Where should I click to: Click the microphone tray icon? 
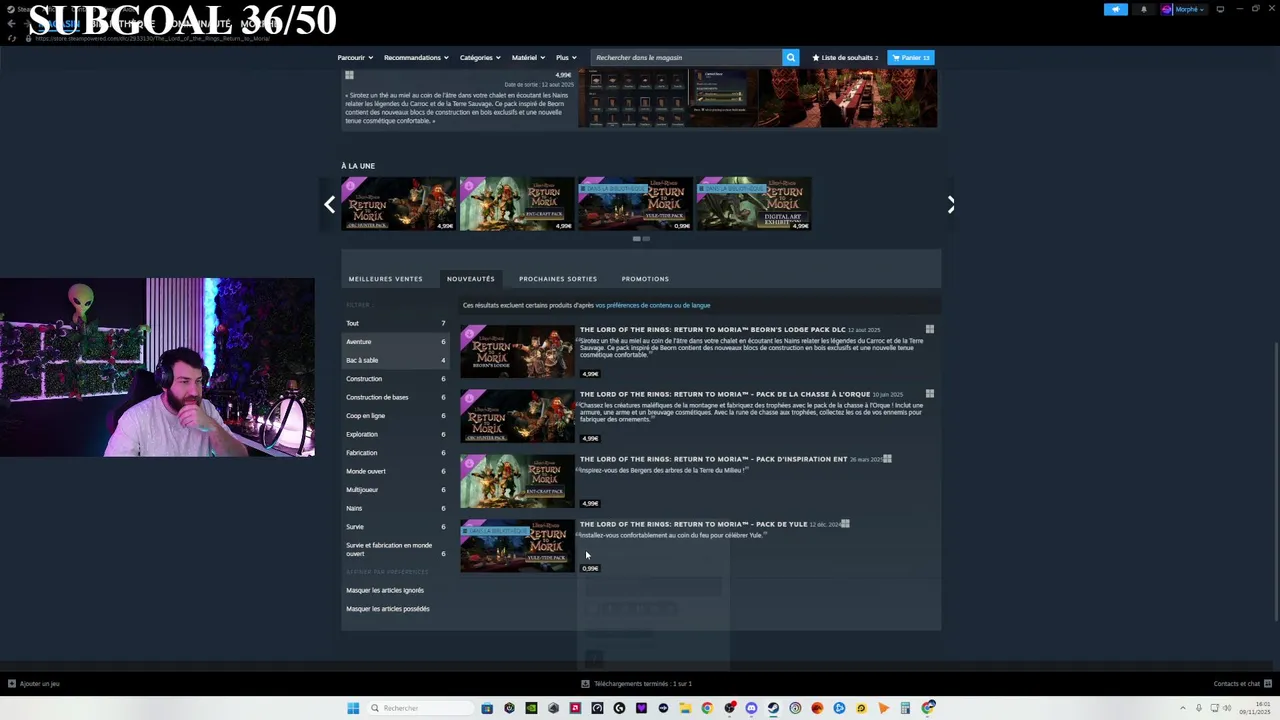1200,708
